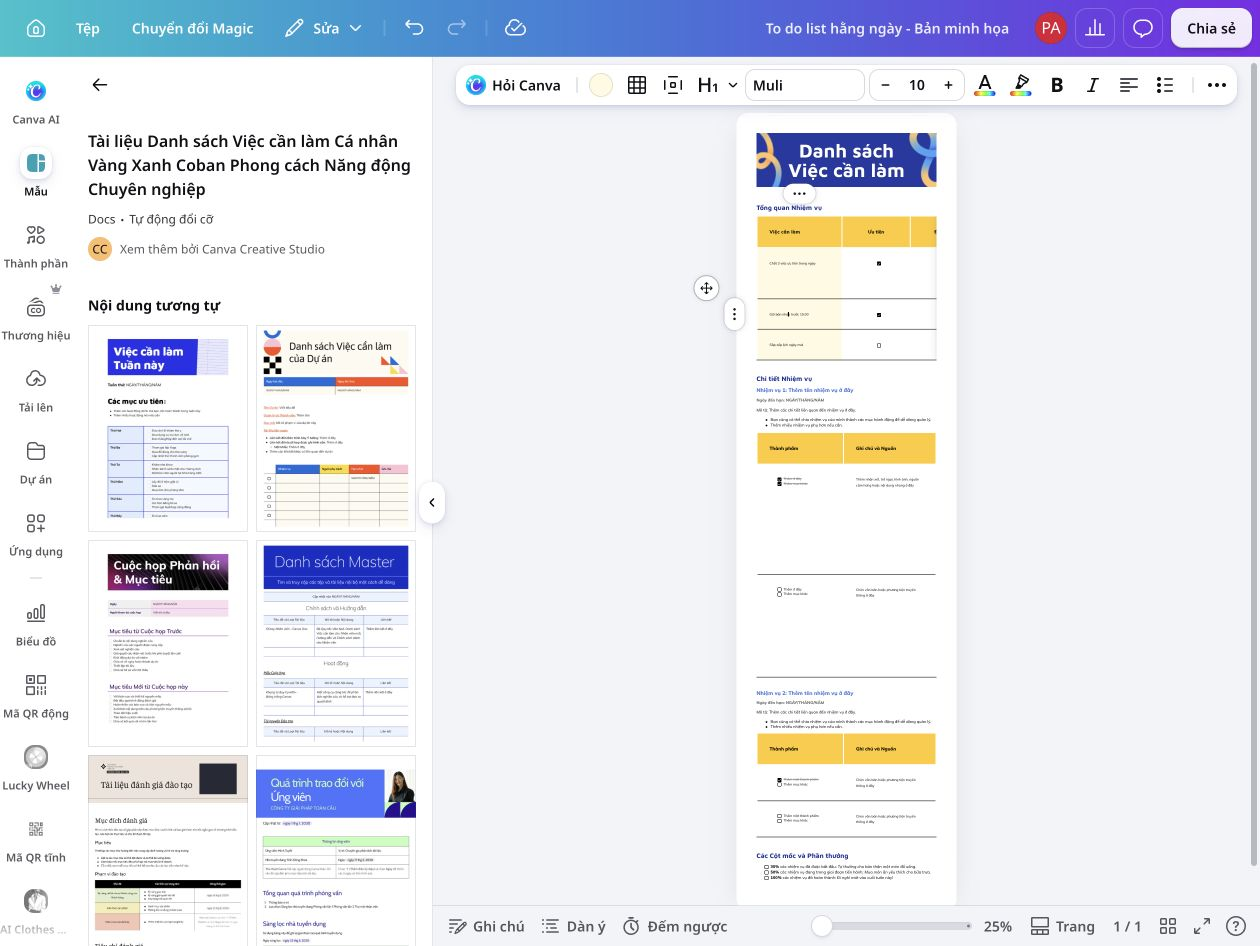Adjust the zoom slider handle
Viewport: 1260px width, 946px height.
click(x=821, y=926)
